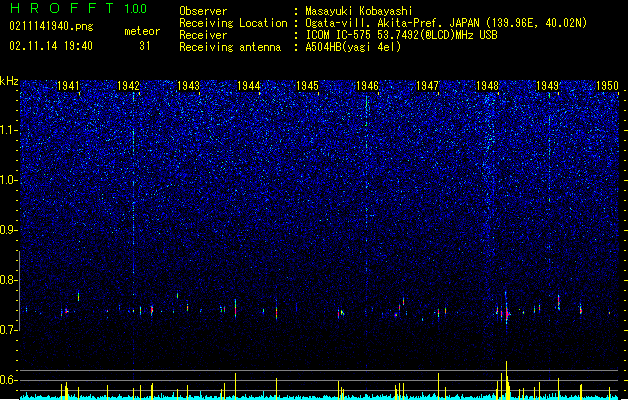Click the 'meteor' label
Image resolution: width=629 pixels, height=400 pixels.
(x=142, y=31)
